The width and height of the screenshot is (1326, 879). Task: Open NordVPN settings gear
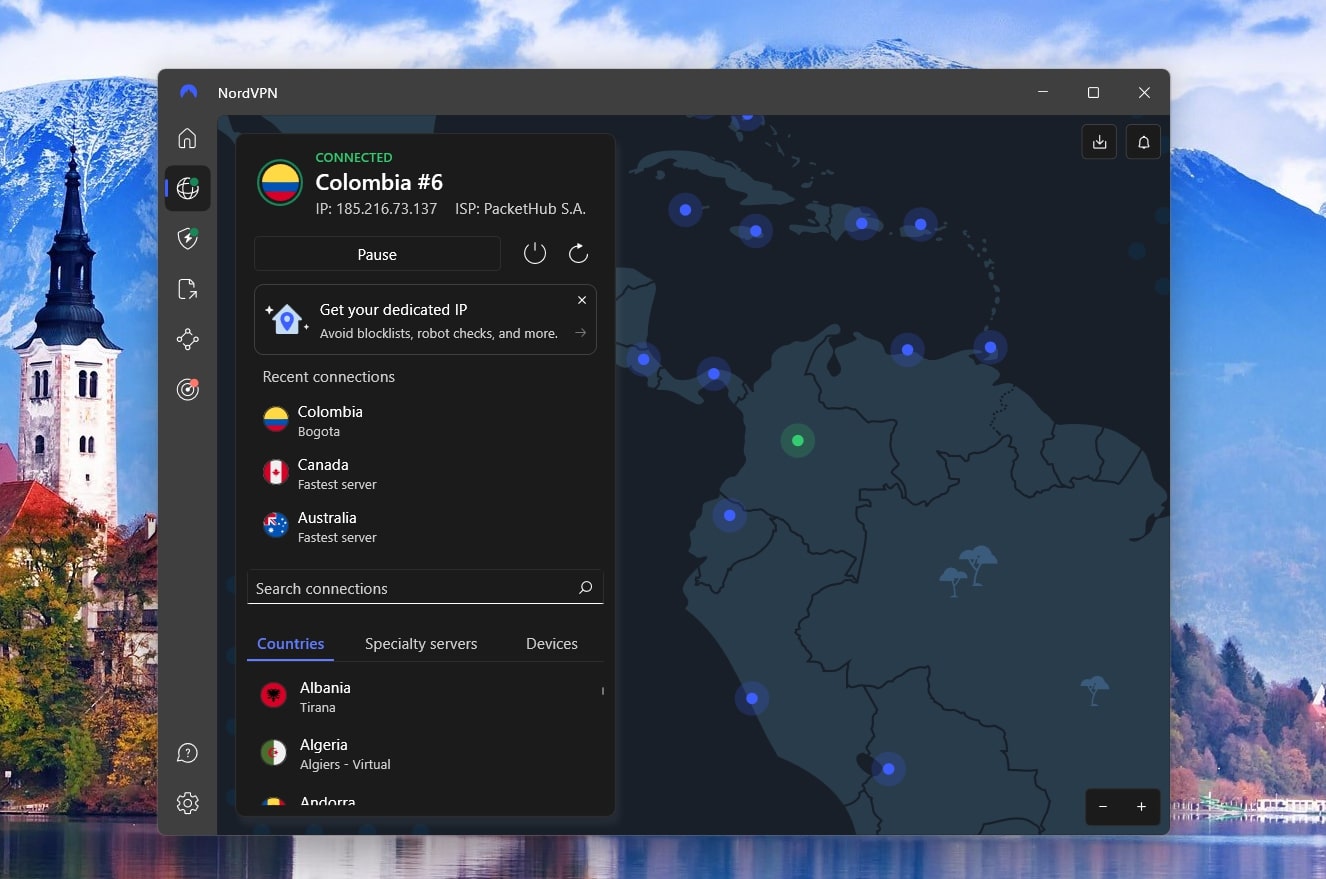tap(188, 803)
